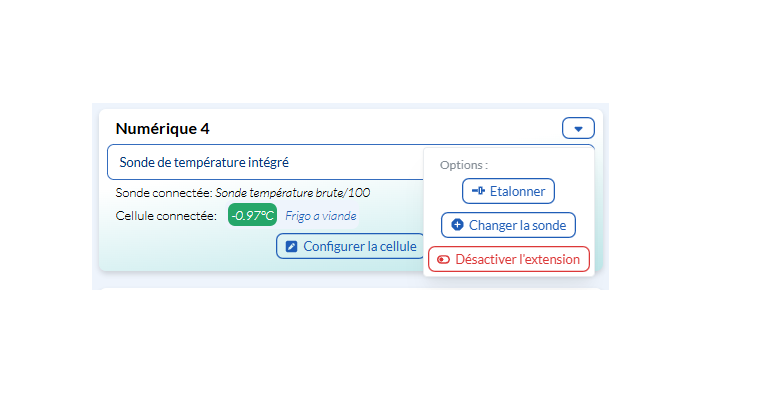Screen dimensions: 766x419
Task: Click the green -0.97°C temperature badge
Action: 252,215
